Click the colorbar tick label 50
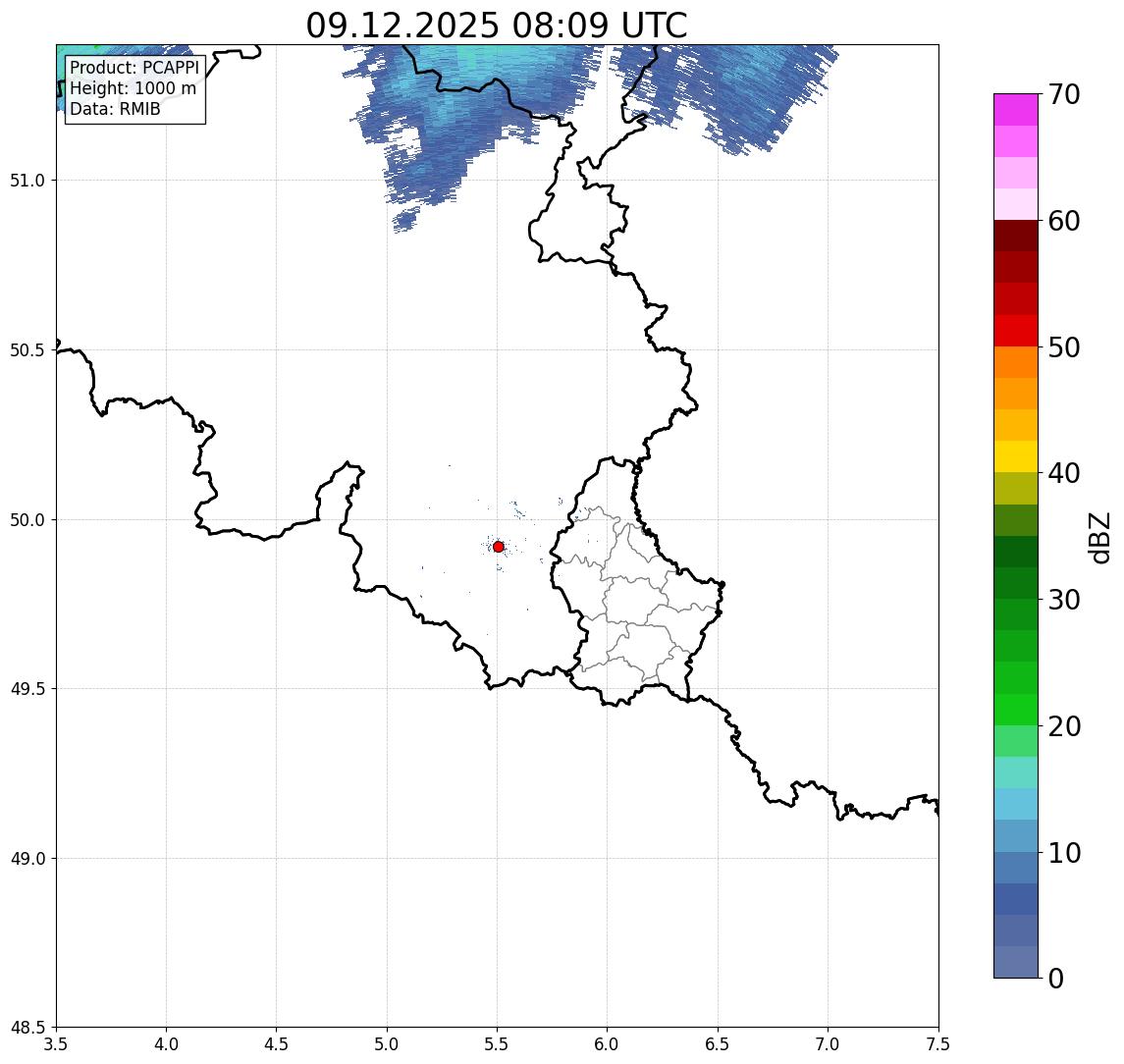The width and height of the screenshot is (1124, 1064). pos(1064,347)
